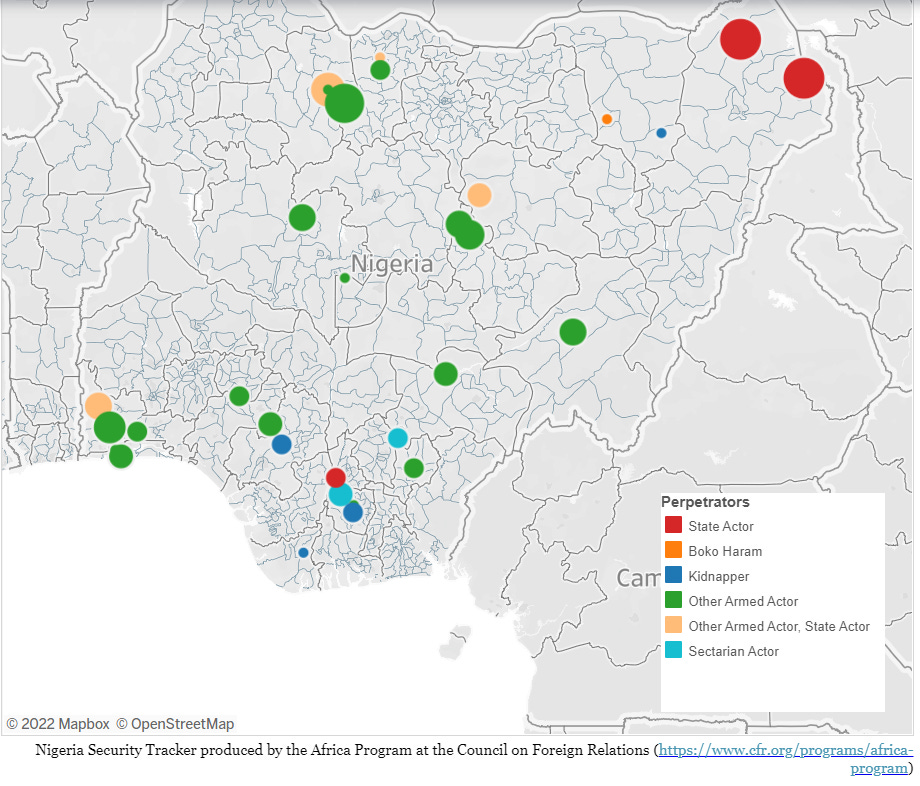The height and width of the screenshot is (786, 920).
Task: Click the OpenStreetMap attribution link
Action: (x=176, y=723)
